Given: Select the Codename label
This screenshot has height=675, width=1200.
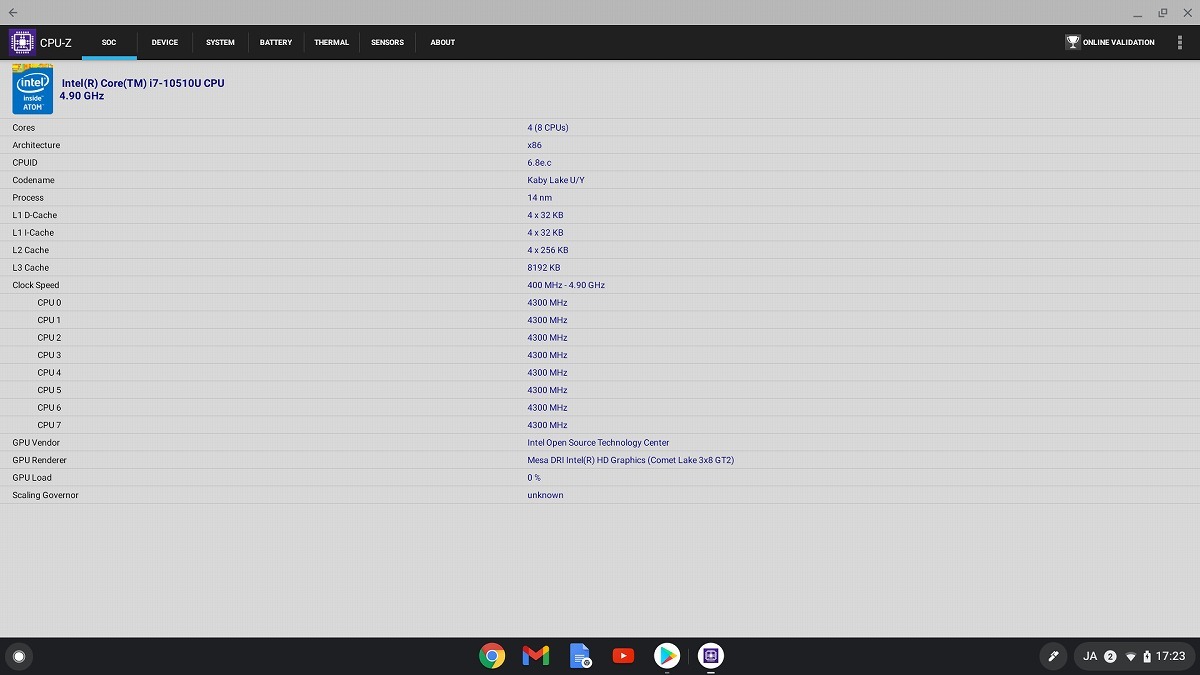Looking at the screenshot, I should click(x=34, y=180).
